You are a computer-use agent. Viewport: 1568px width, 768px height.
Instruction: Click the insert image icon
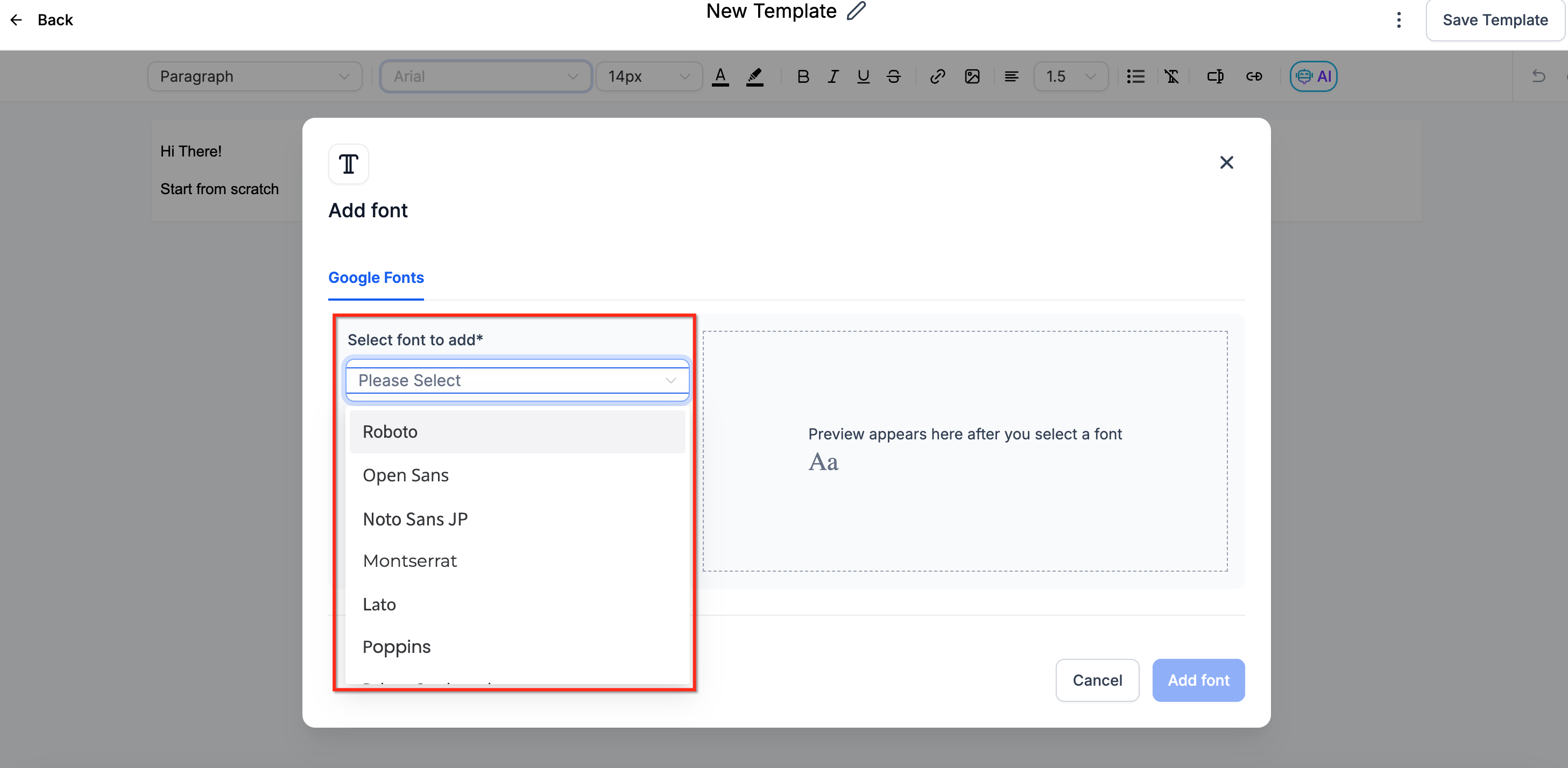pyautogui.click(x=971, y=77)
